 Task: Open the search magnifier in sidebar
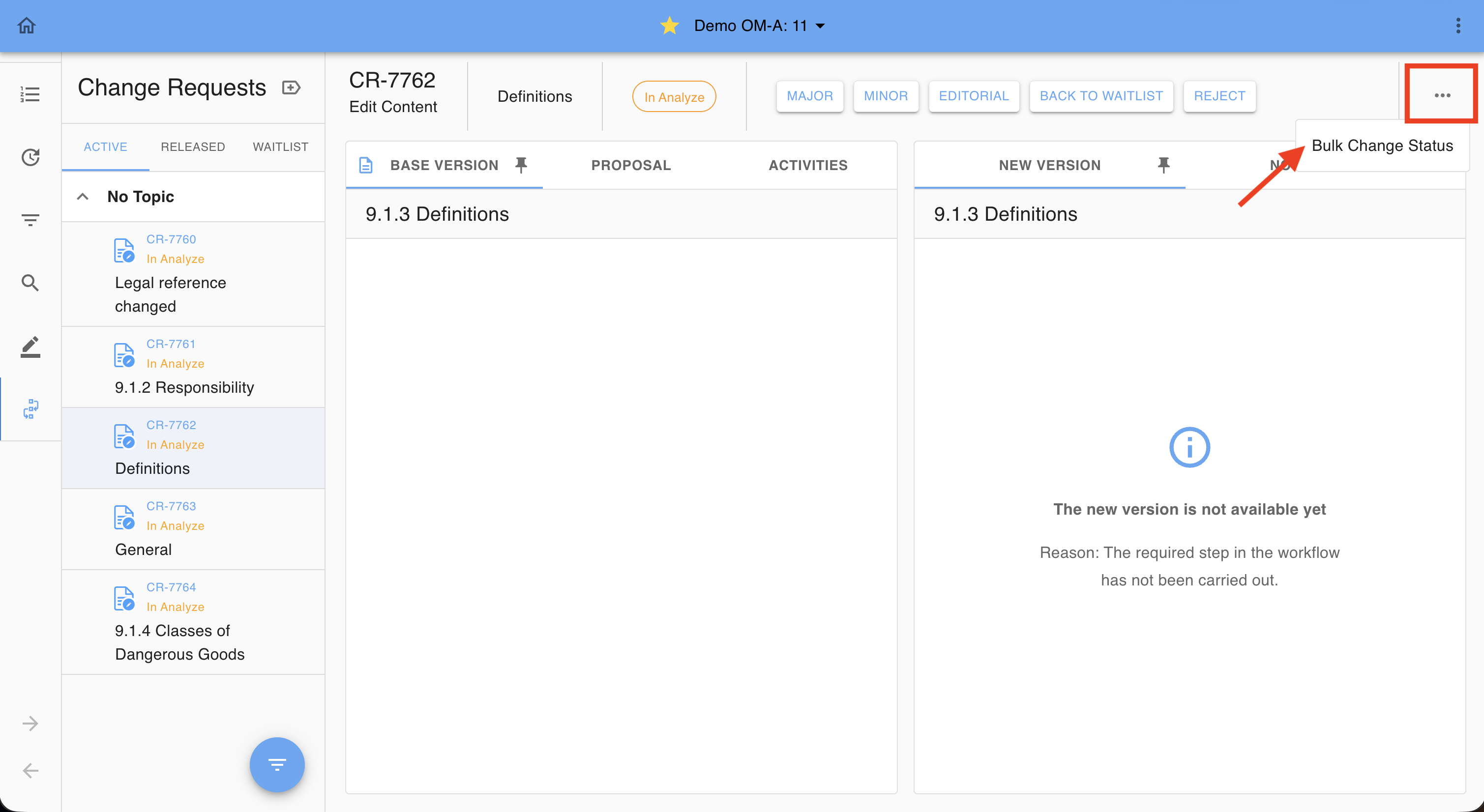coord(30,283)
